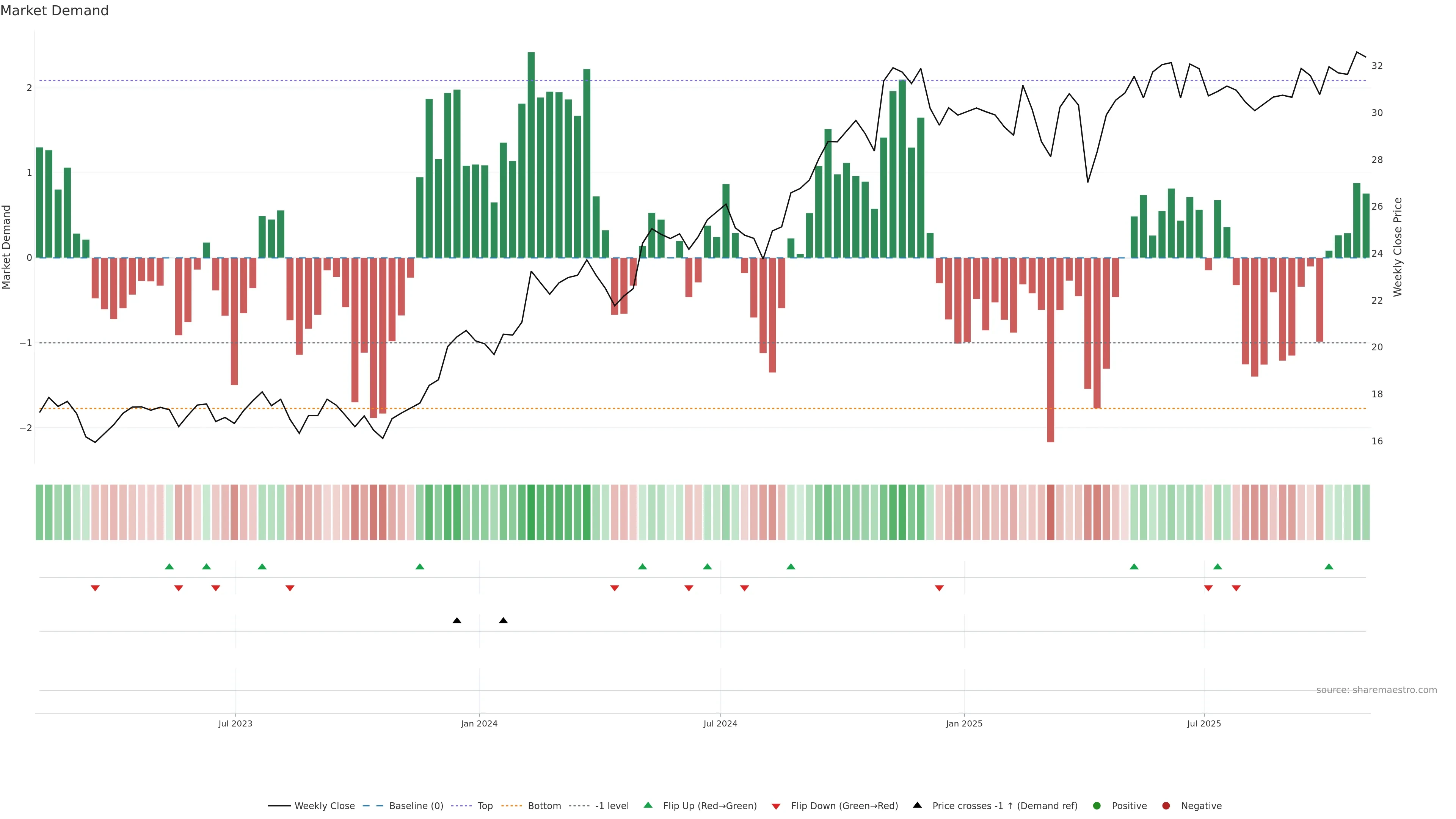Click the red Flip Down triangle legend icon
Screen dimensions: 1456x819
776,806
